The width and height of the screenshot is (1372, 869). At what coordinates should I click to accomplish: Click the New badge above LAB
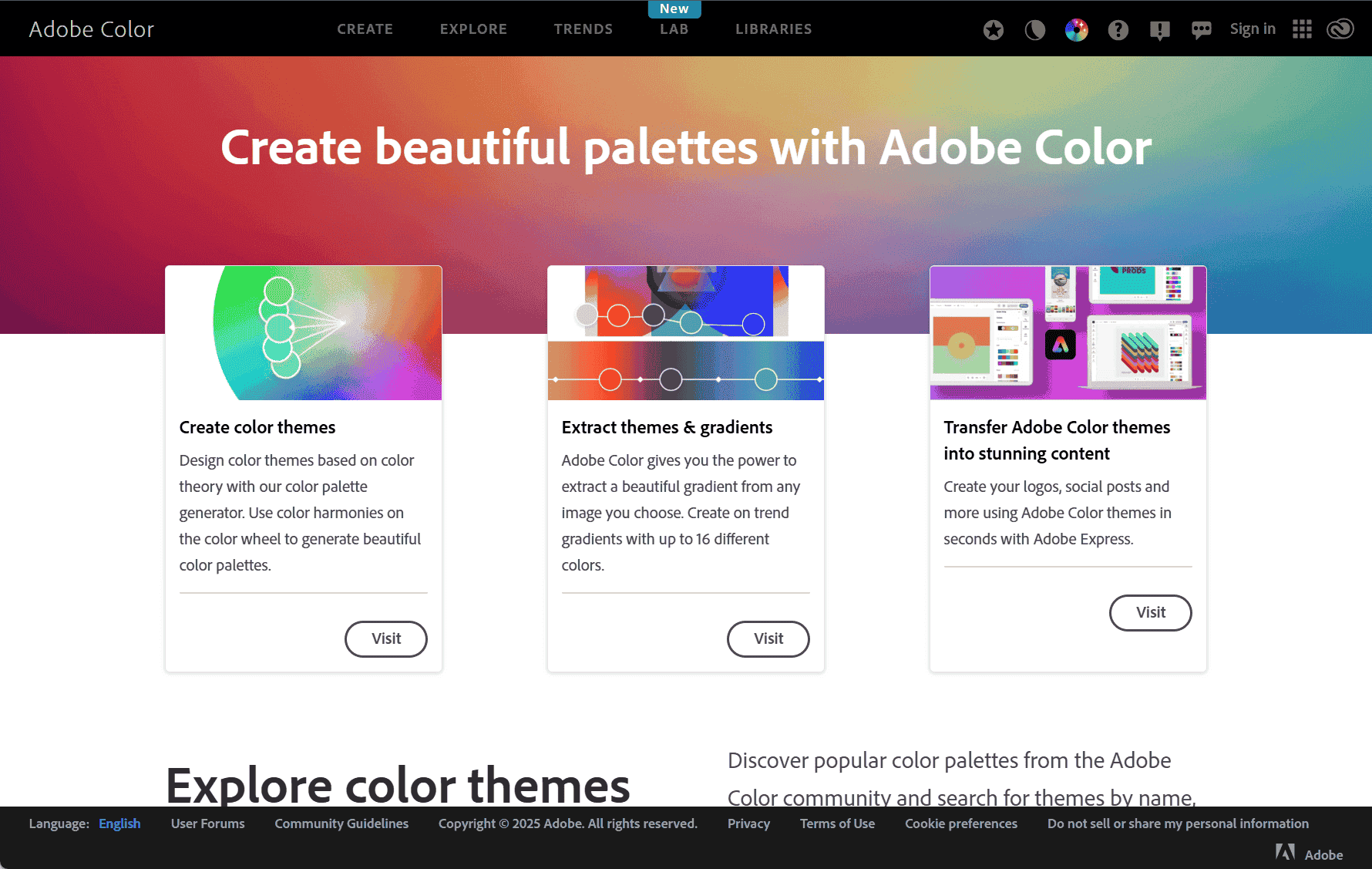(674, 8)
